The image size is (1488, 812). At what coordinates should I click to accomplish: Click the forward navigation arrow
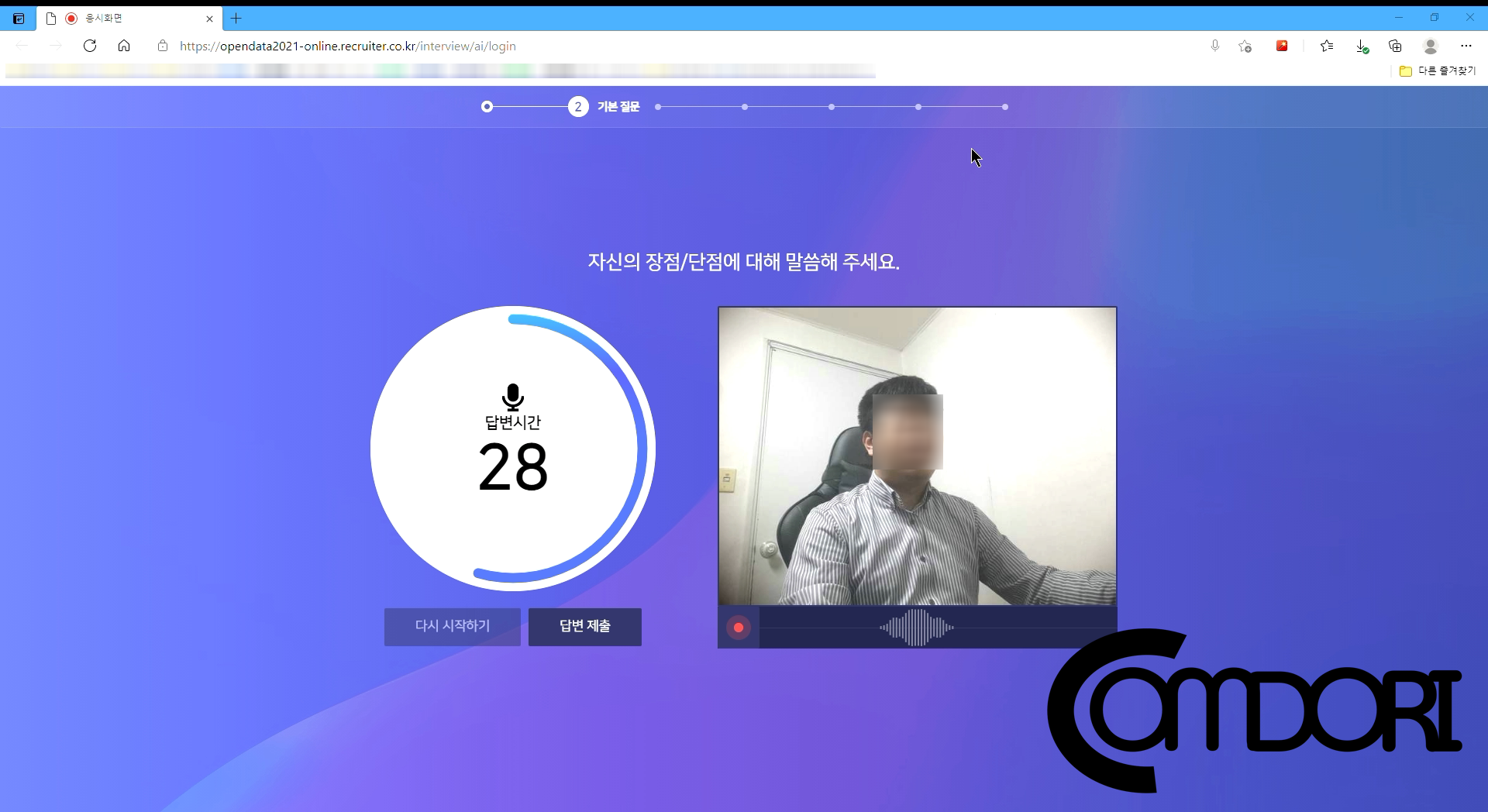(56, 46)
